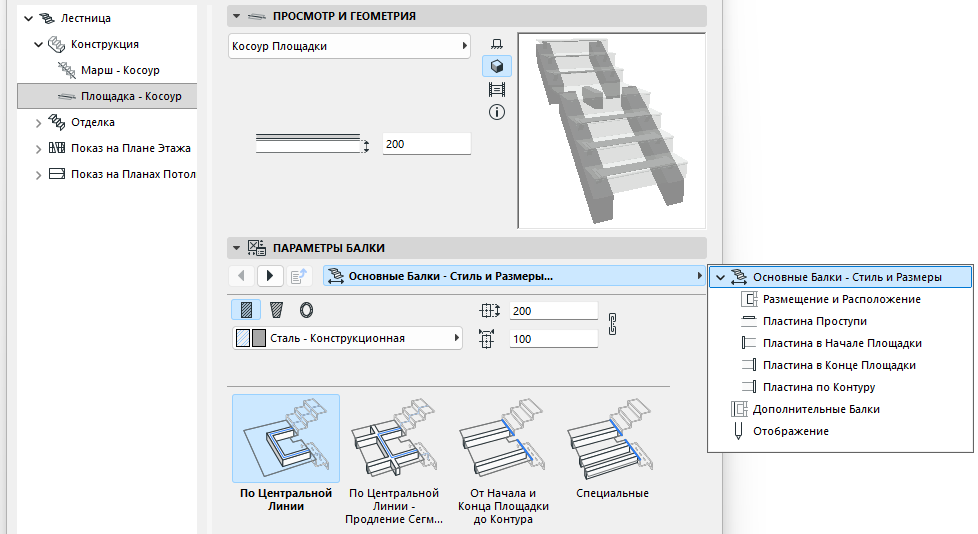Select Основные Балки - Стиль и Размеры menu item

840,277
